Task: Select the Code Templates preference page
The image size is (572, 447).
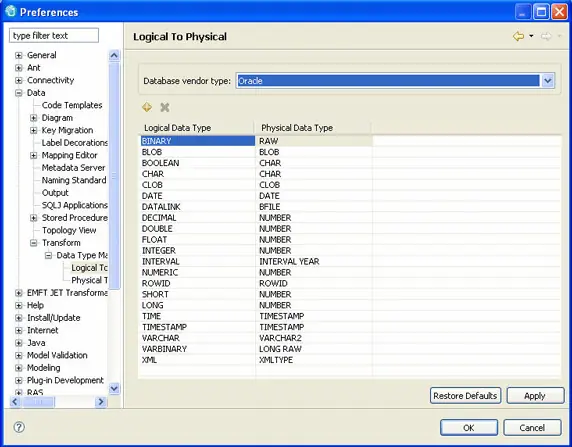Action: [x=72, y=105]
